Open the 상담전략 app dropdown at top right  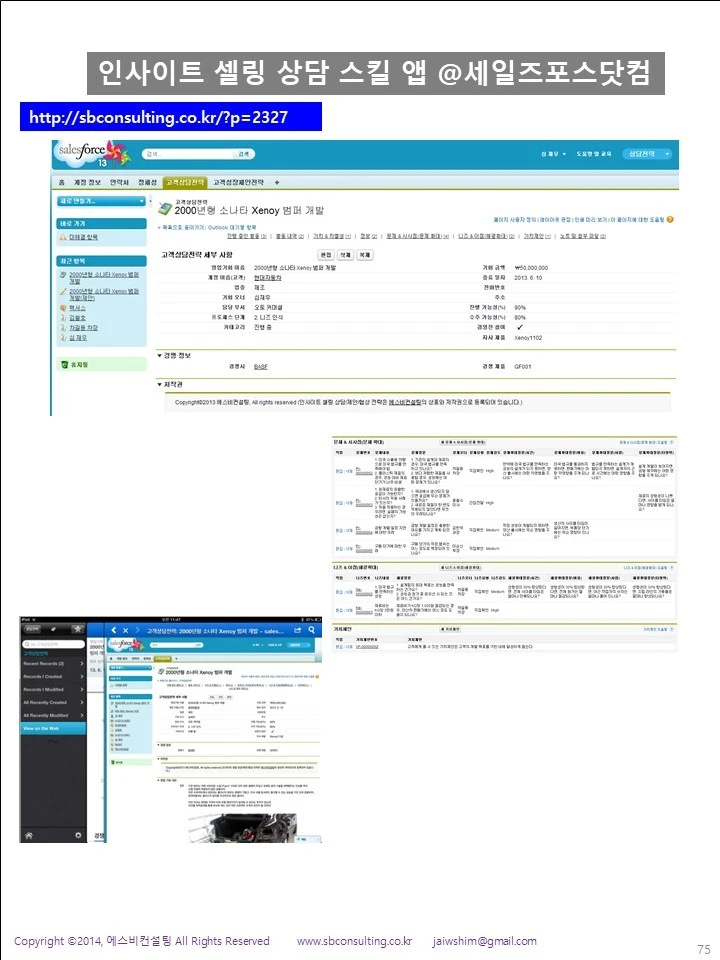648,154
